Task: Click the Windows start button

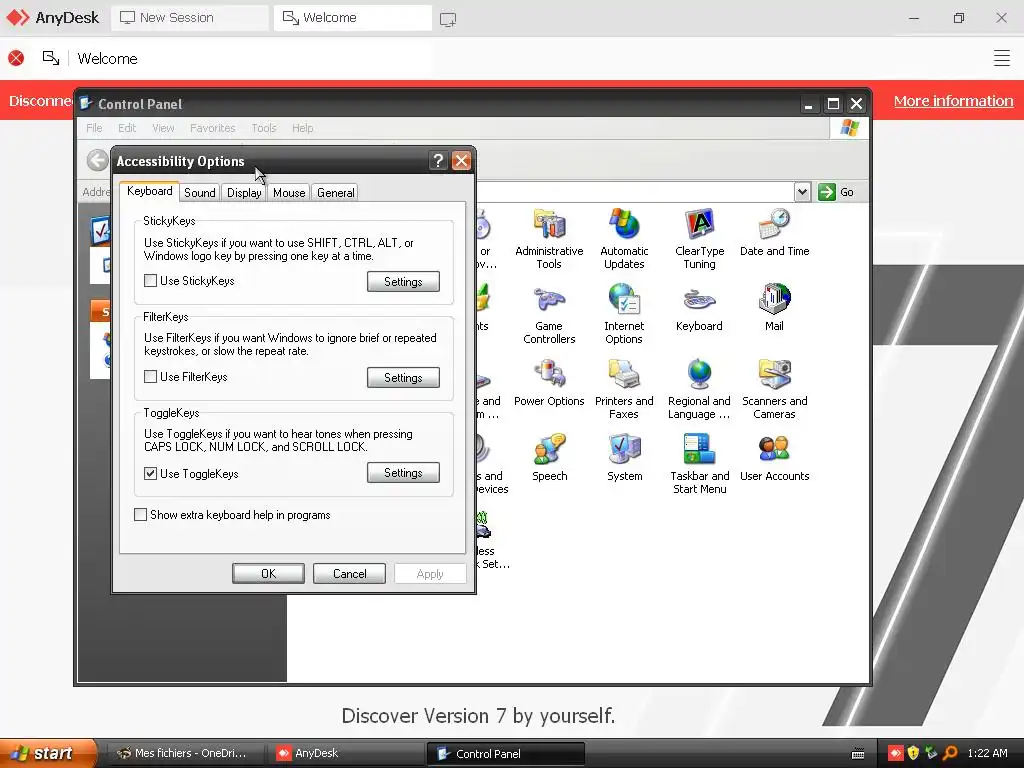Action: coord(47,753)
